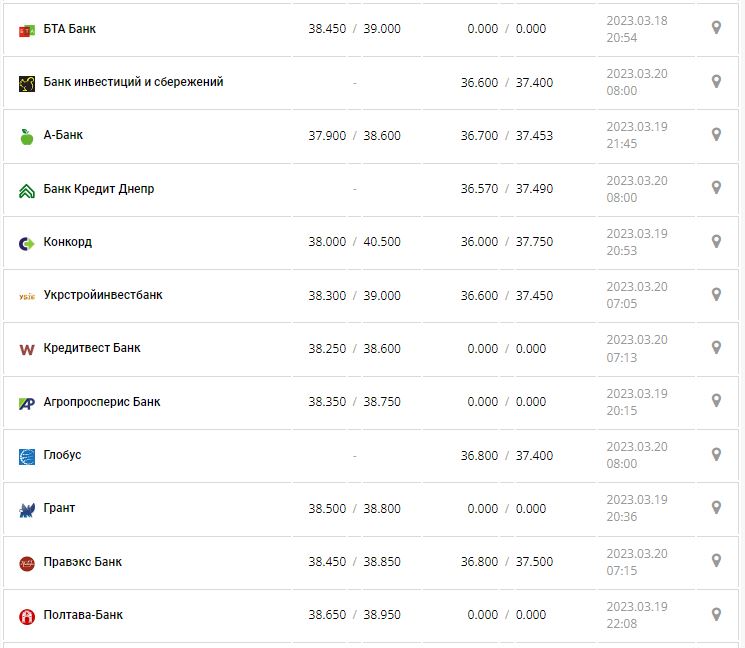This screenshot has height=648, width=745.
Task: Click the Укрстройинвестбанк bank name
Action: [x=103, y=295]
